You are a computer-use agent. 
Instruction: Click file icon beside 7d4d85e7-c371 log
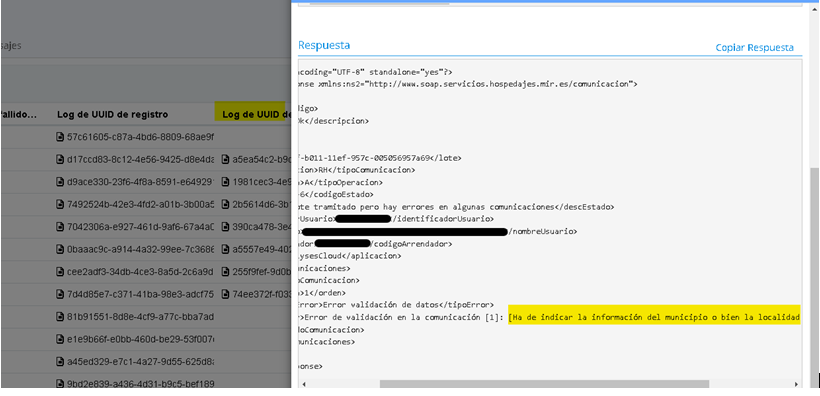point(60,294)
